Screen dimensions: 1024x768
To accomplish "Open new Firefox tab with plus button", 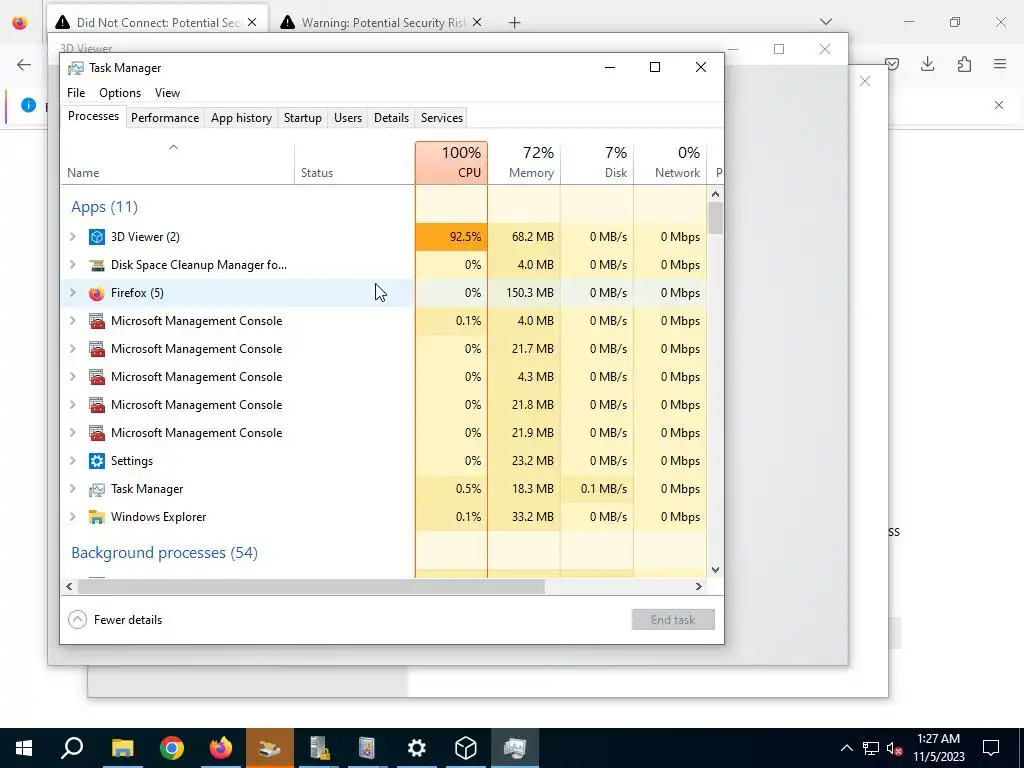I will point(515,23).
